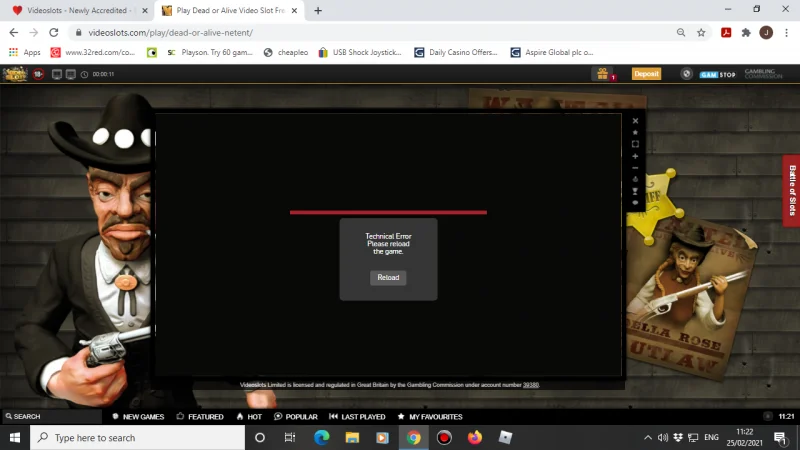Open the extensions puzzle icon
This screenshot has width=800, height=450.
point(746,33)
